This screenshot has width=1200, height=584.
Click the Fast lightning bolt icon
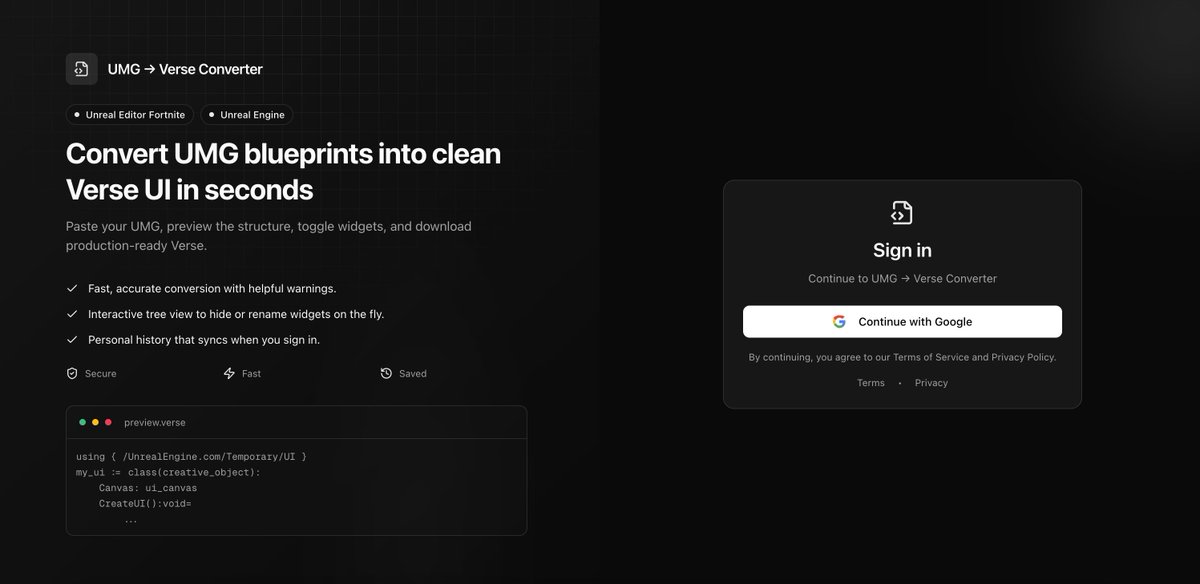coord(229,373)
